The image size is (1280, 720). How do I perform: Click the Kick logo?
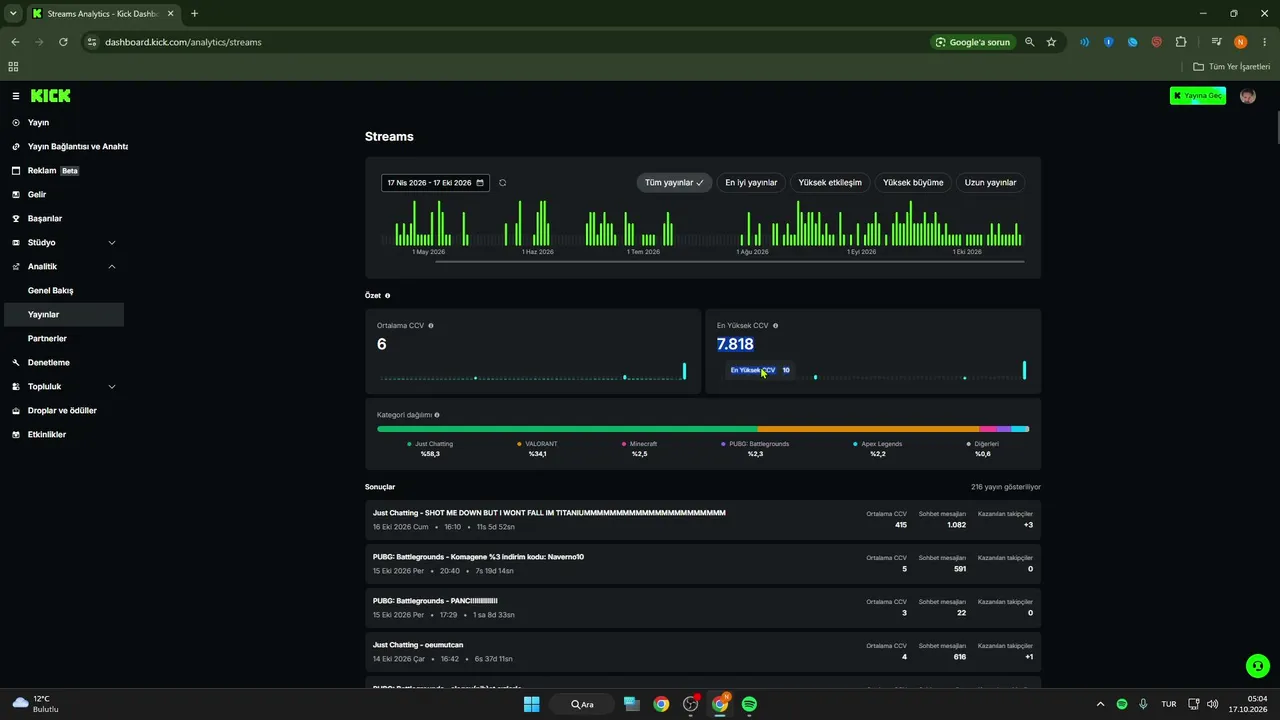click(x=50, y=96)
